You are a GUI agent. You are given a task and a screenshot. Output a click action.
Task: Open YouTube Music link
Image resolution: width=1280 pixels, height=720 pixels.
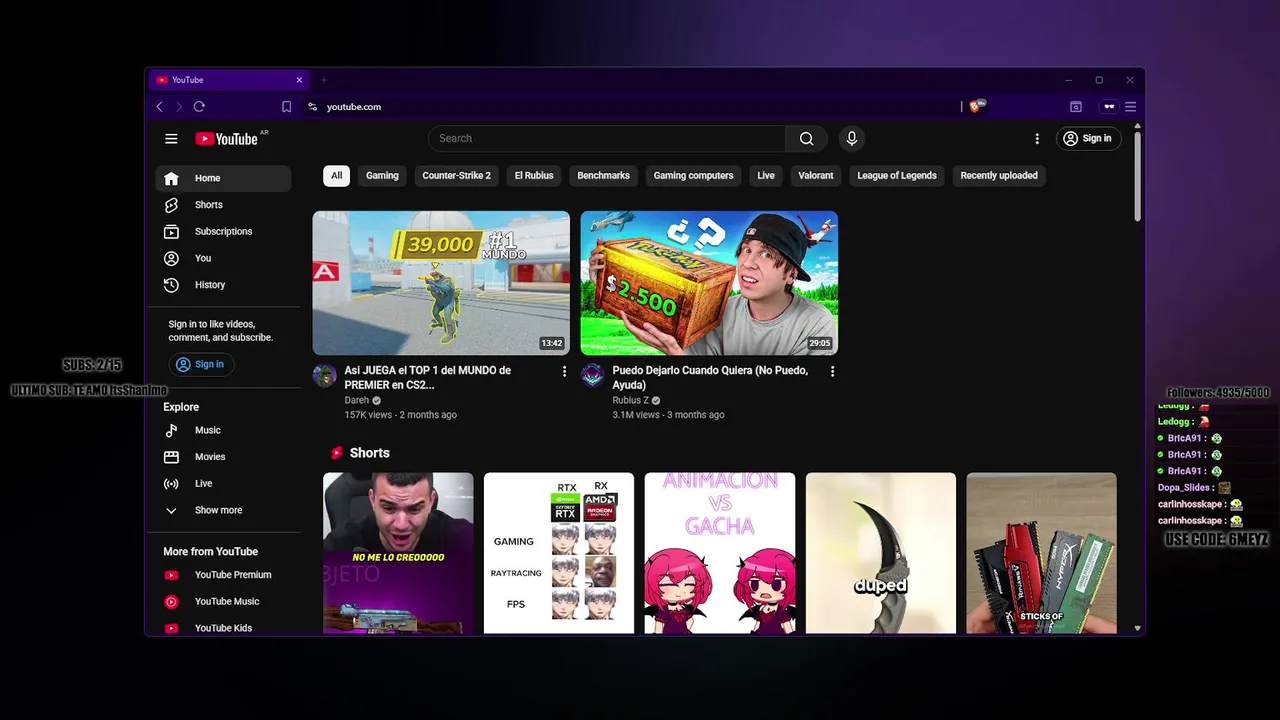[x=223, y=601]
